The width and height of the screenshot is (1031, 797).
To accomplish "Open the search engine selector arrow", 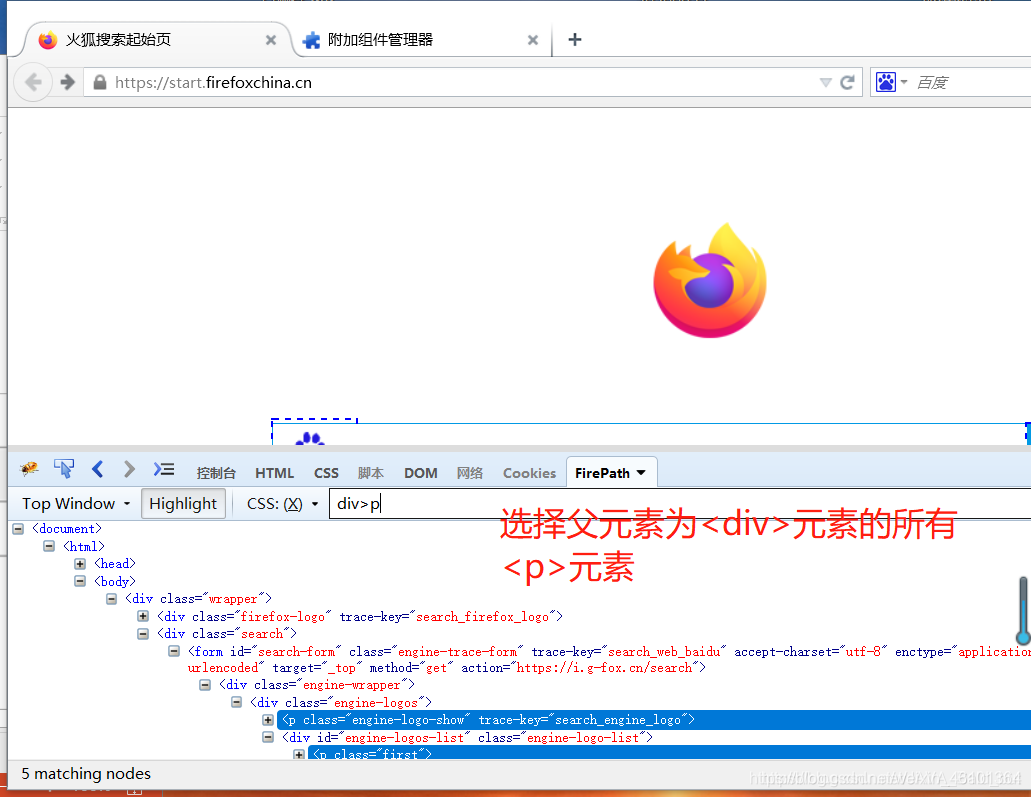I will pos(904,82).
